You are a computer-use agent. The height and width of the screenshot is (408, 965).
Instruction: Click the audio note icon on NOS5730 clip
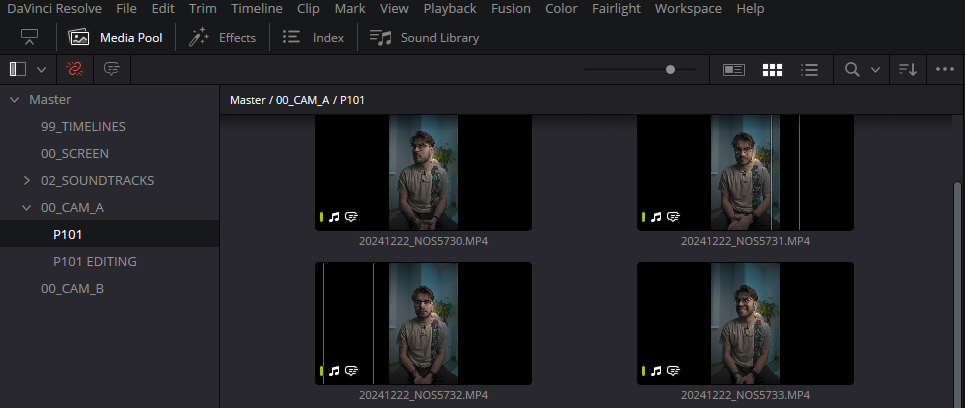coord(334,217)
